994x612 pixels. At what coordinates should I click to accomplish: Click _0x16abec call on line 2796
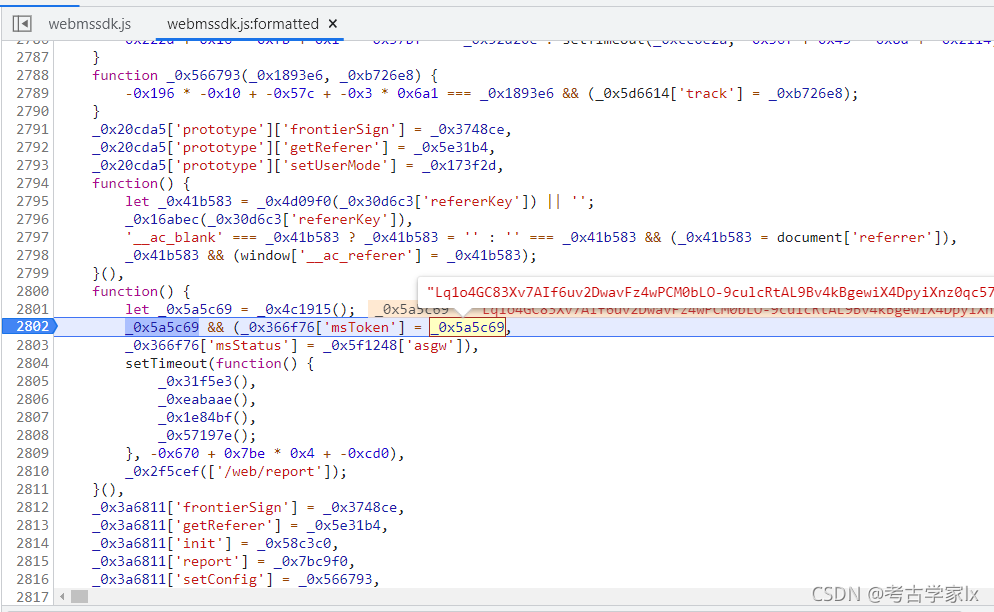(x=162, y=219)
